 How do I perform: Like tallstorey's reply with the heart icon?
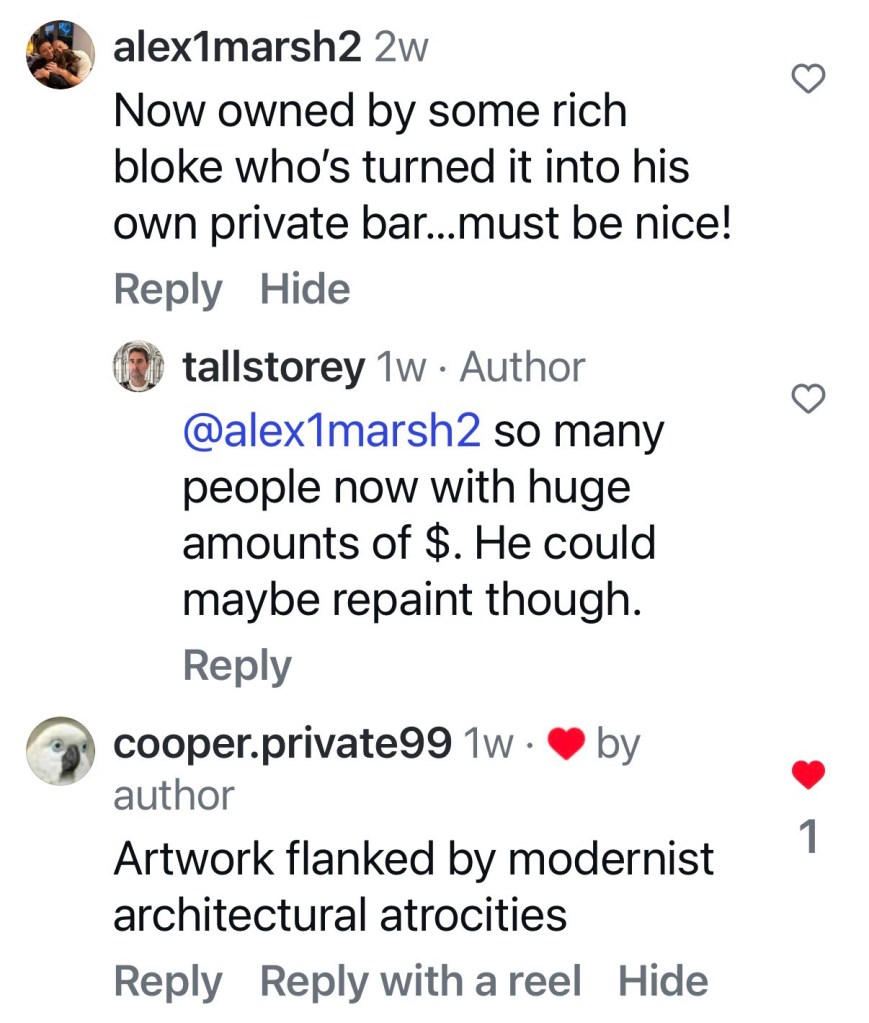[808, 399]
